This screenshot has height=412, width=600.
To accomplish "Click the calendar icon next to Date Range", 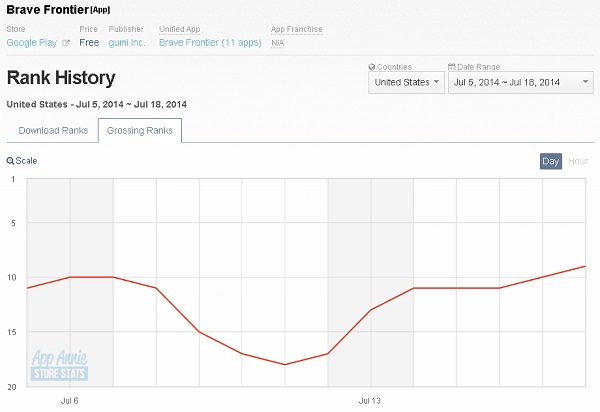I will pos(452,67).
